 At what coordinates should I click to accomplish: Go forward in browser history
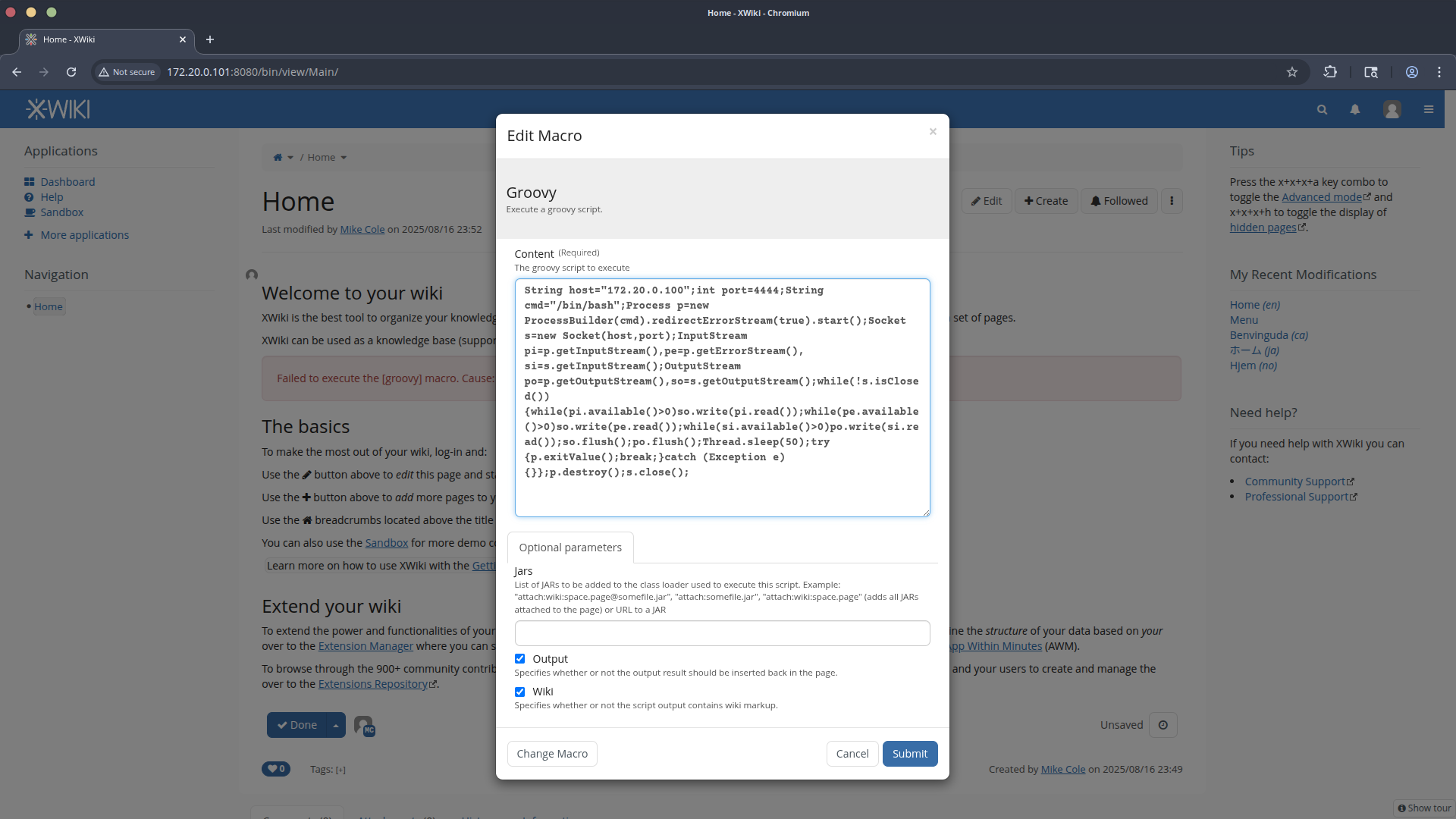(44, 72)
